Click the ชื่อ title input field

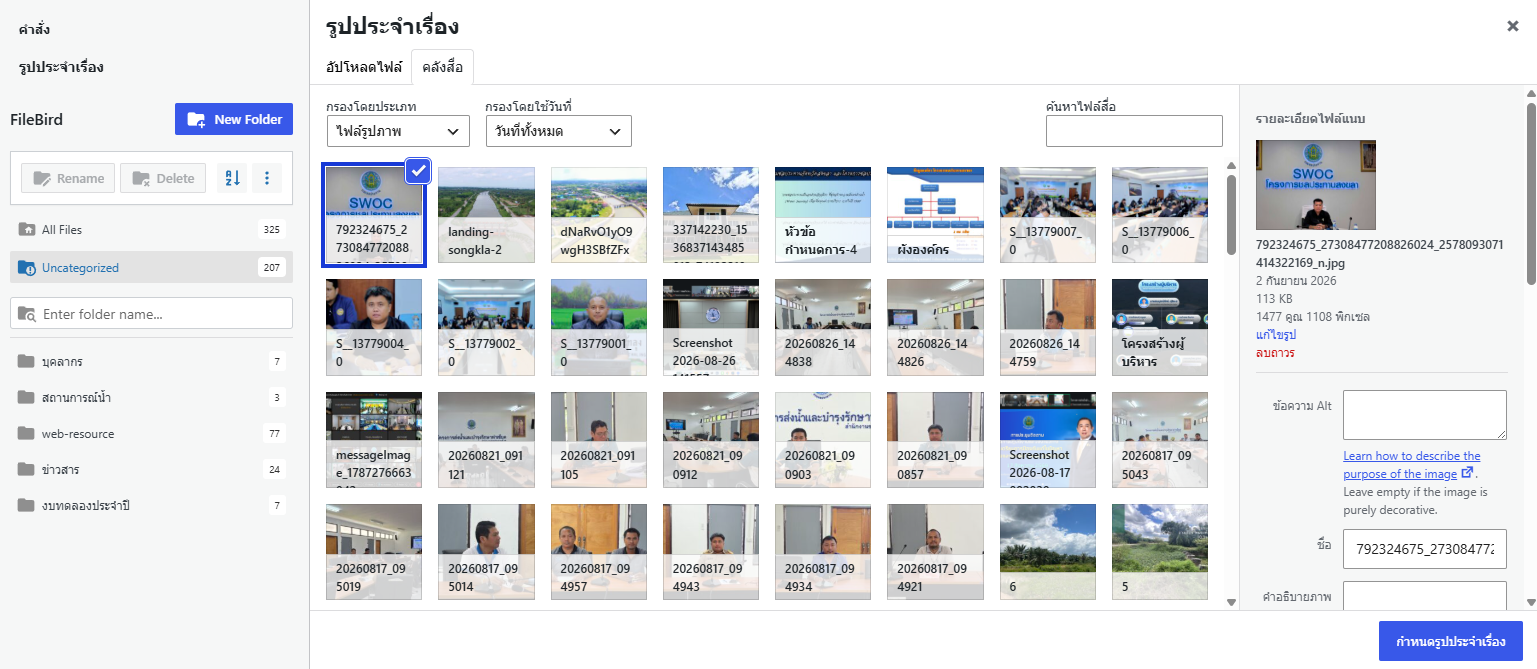pos(1424,549)
